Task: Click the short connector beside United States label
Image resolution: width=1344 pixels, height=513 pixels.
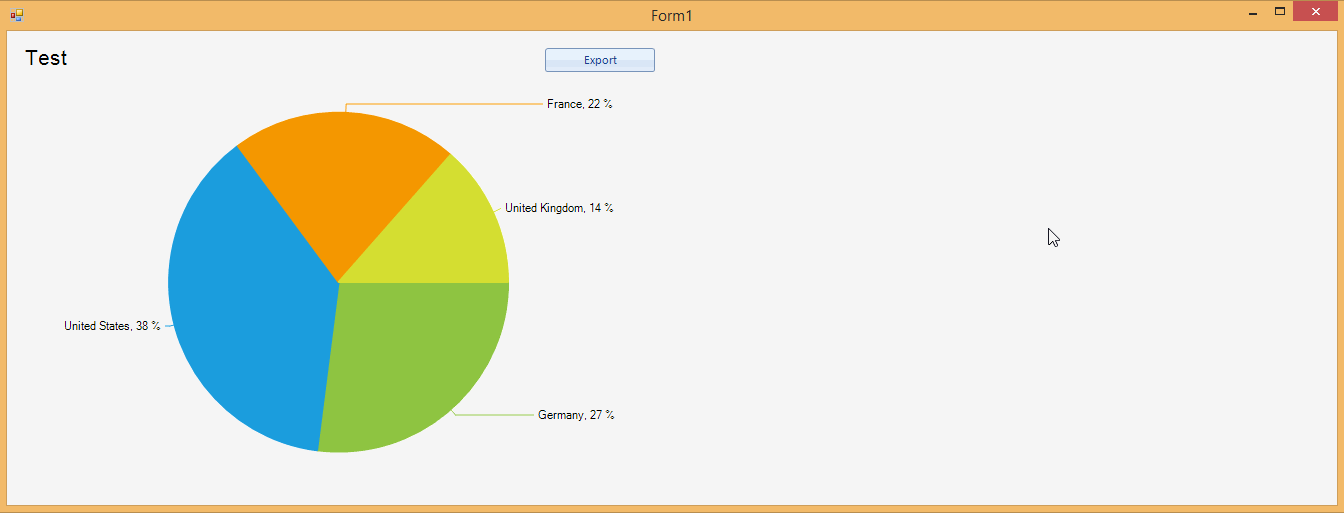Action: point(169,326)
